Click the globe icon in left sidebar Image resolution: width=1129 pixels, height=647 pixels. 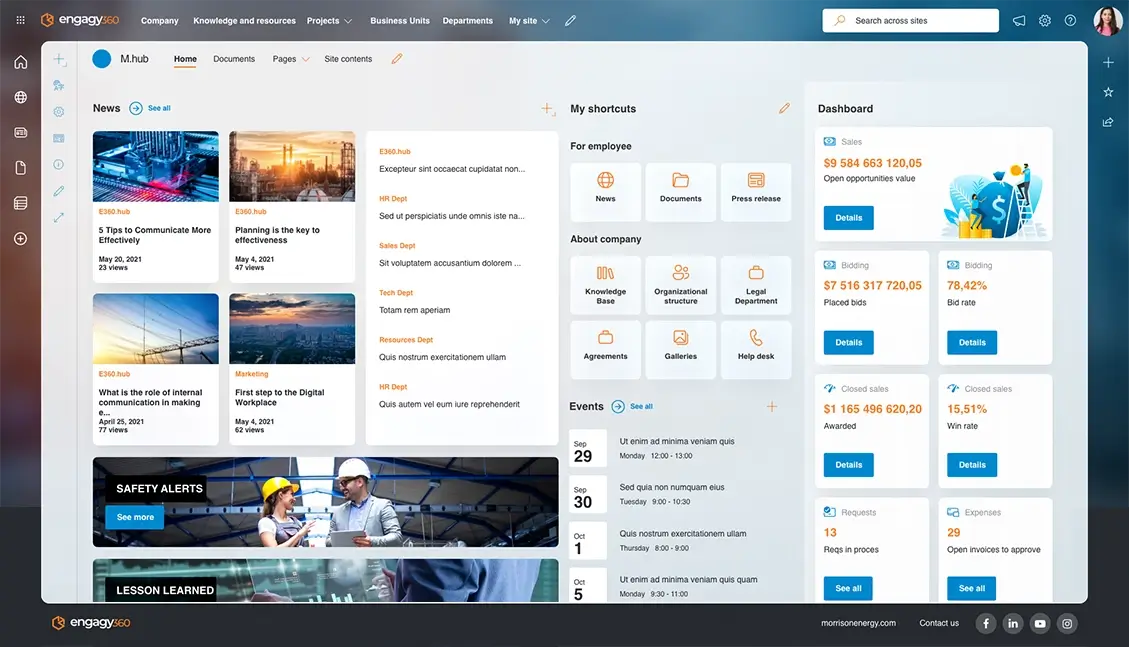pyautogui.click(x=20, y=98)
